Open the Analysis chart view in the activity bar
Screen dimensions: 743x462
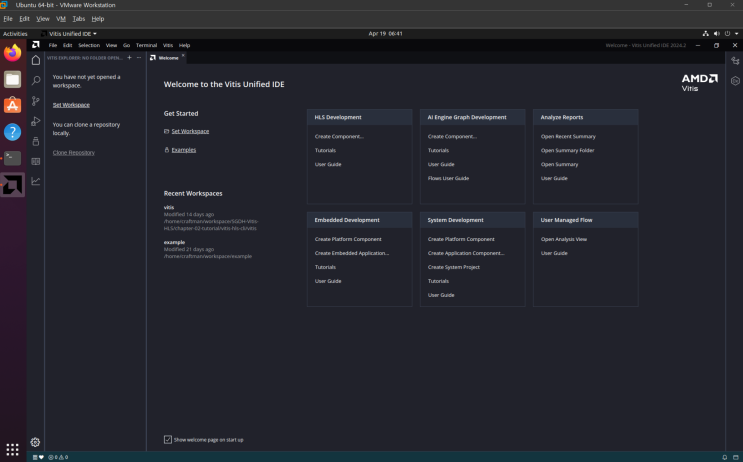[x=36, y=181]
